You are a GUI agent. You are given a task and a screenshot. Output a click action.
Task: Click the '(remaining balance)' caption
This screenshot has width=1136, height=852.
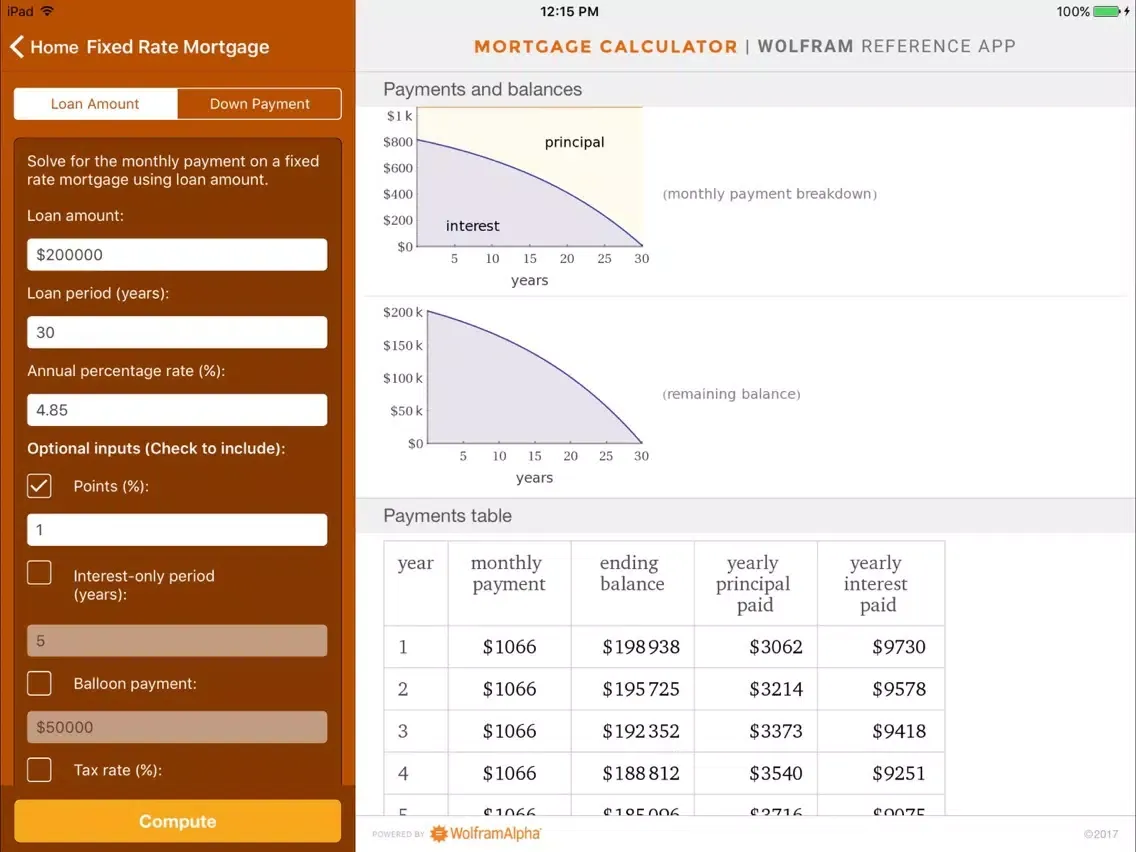[731, 394]
